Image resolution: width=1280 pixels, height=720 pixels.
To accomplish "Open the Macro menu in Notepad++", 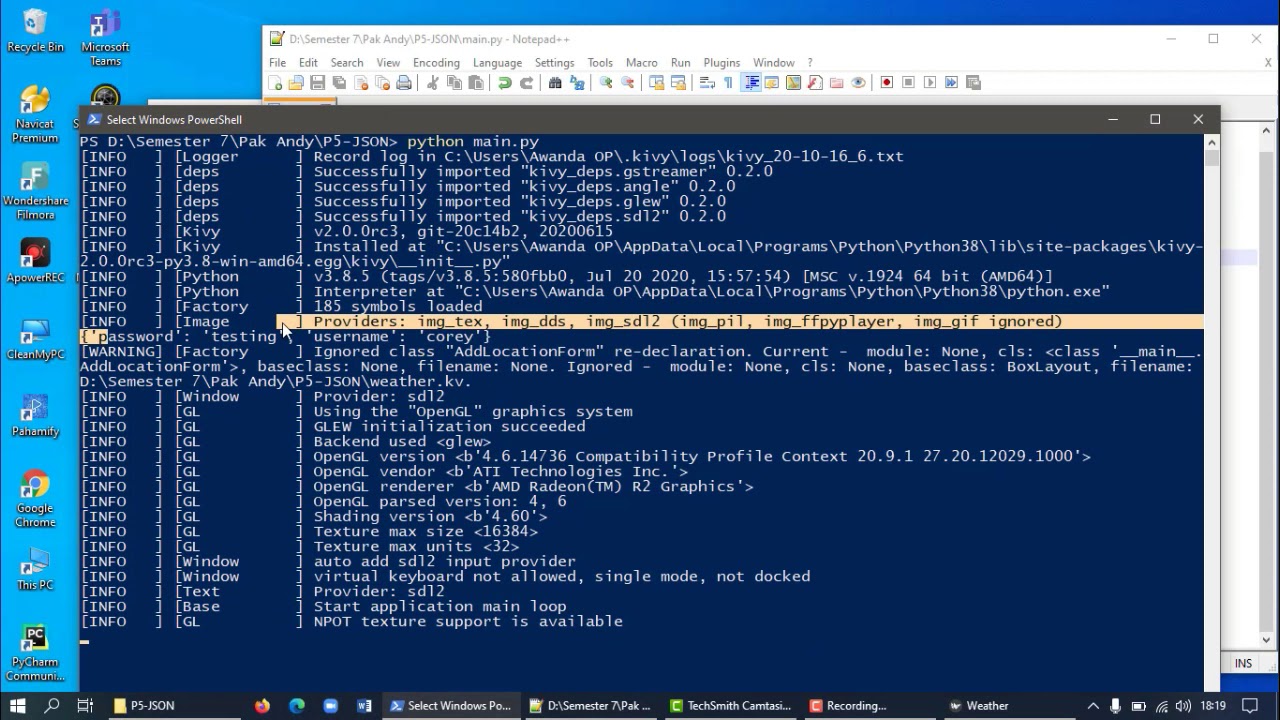I will coord(641,62).
